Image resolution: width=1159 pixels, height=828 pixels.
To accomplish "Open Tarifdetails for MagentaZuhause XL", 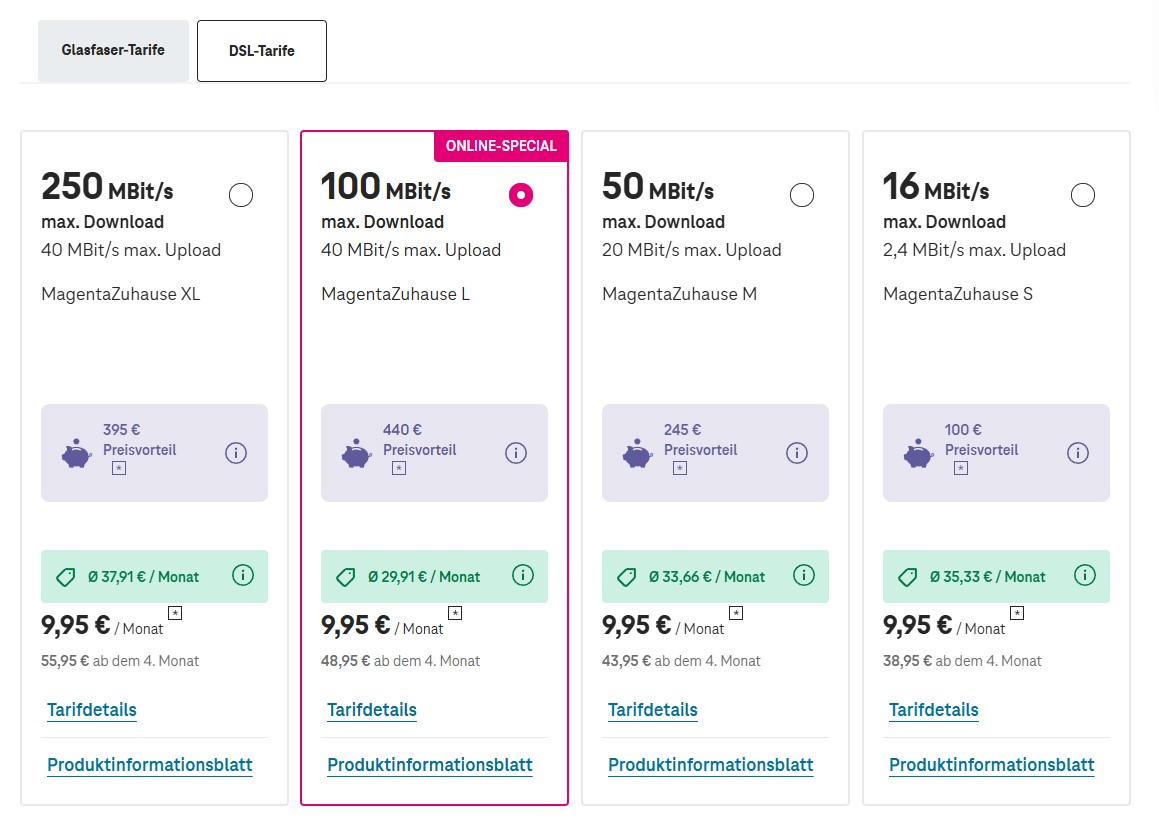I will (x=92, y=710).
